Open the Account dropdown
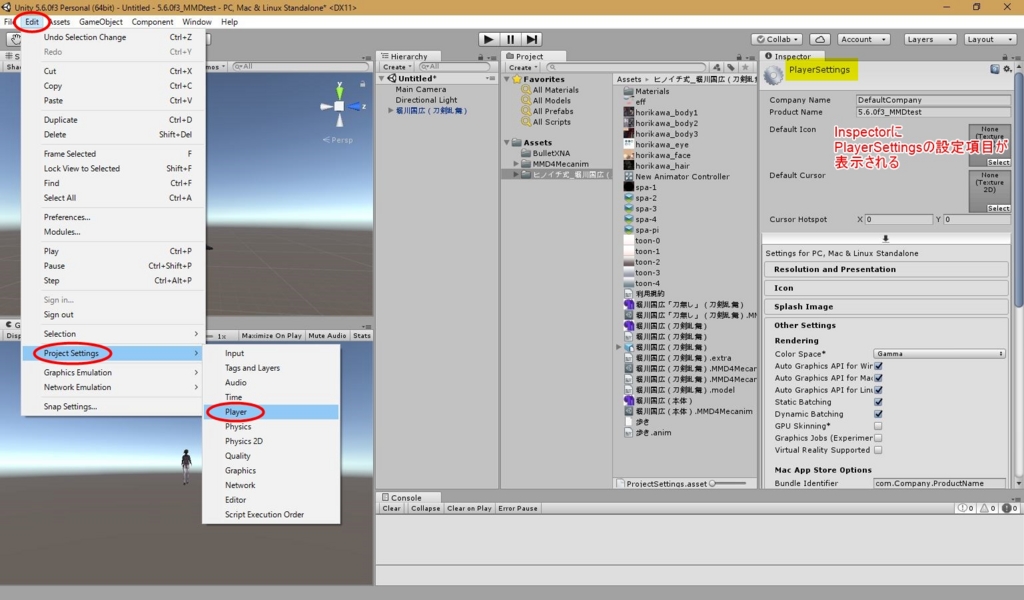The image size is (1024, 600). (863, 39)
